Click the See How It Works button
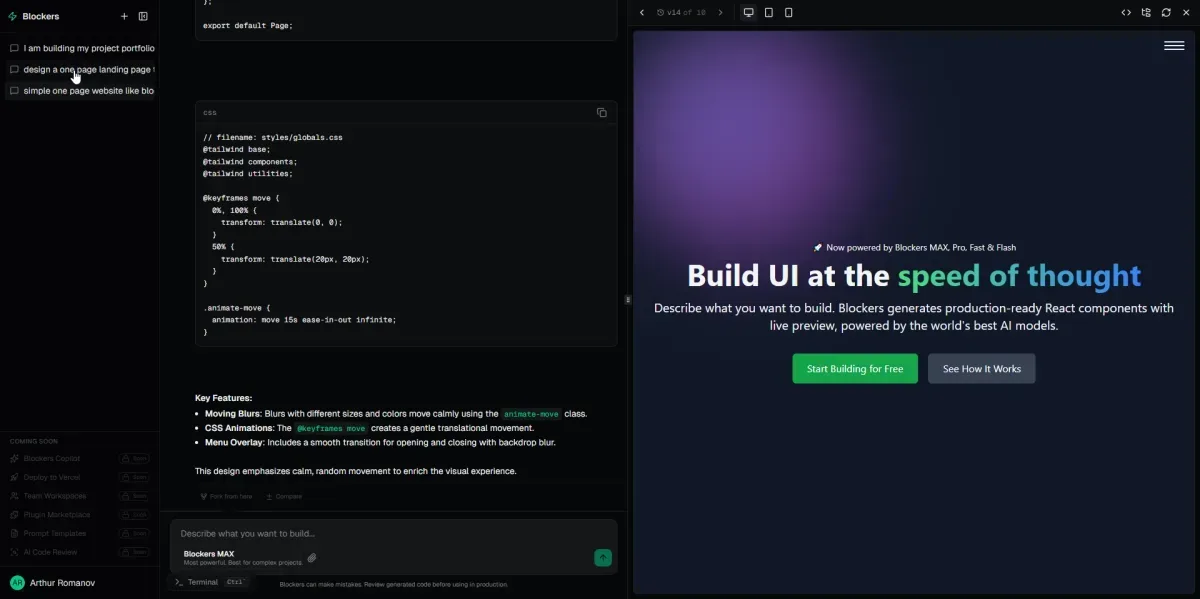This screenshot has width=1200, height=599. coord(981,369)
